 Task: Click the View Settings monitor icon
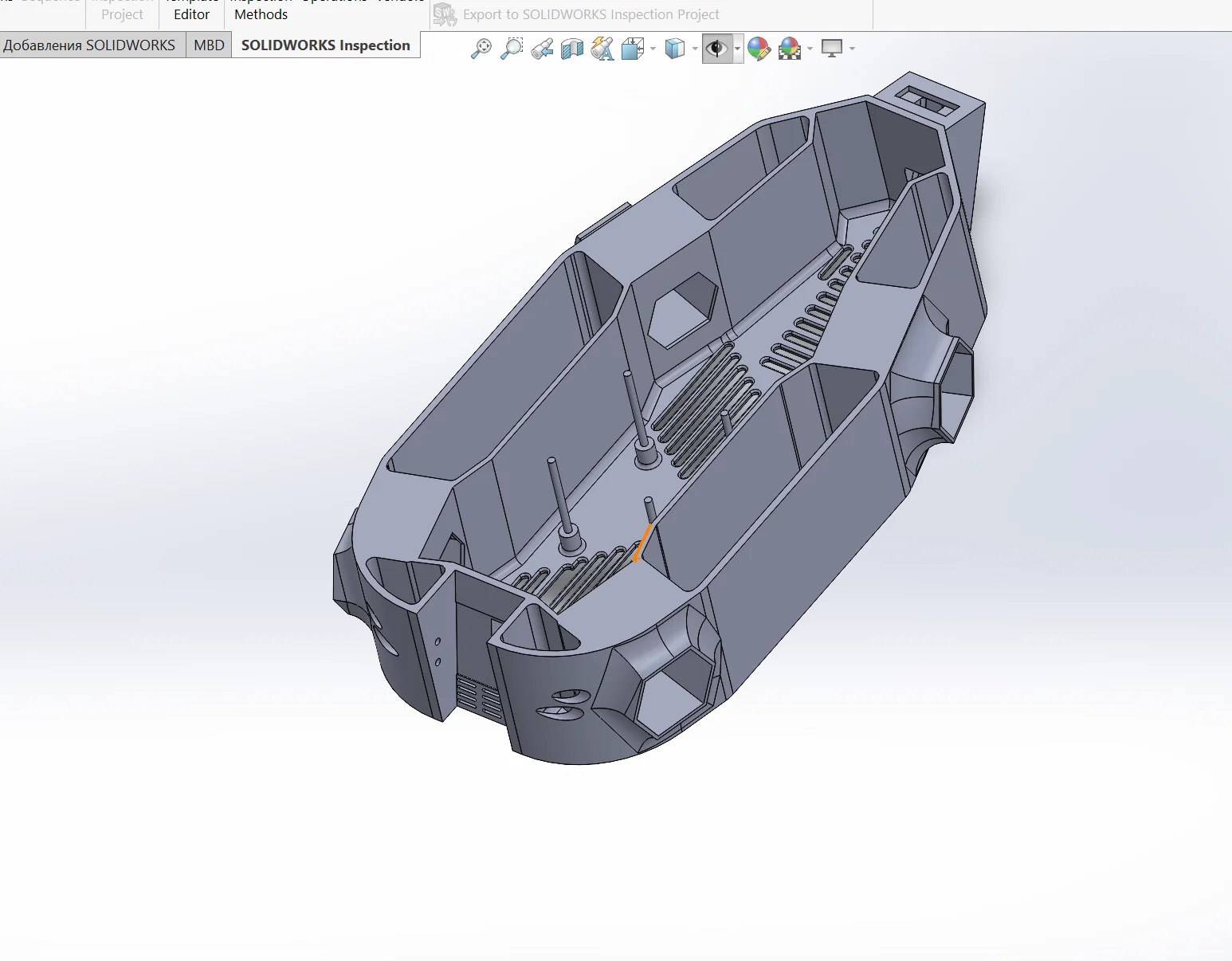[x=832, y=49]
